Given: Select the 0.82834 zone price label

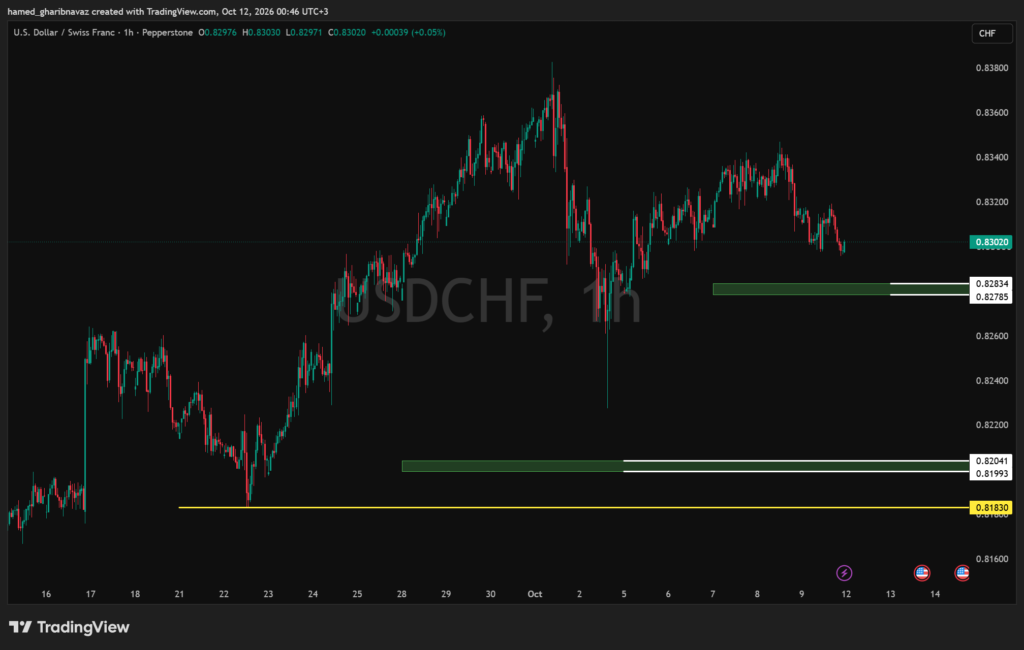Looking at the screenshot, I should tap(991, 284).
